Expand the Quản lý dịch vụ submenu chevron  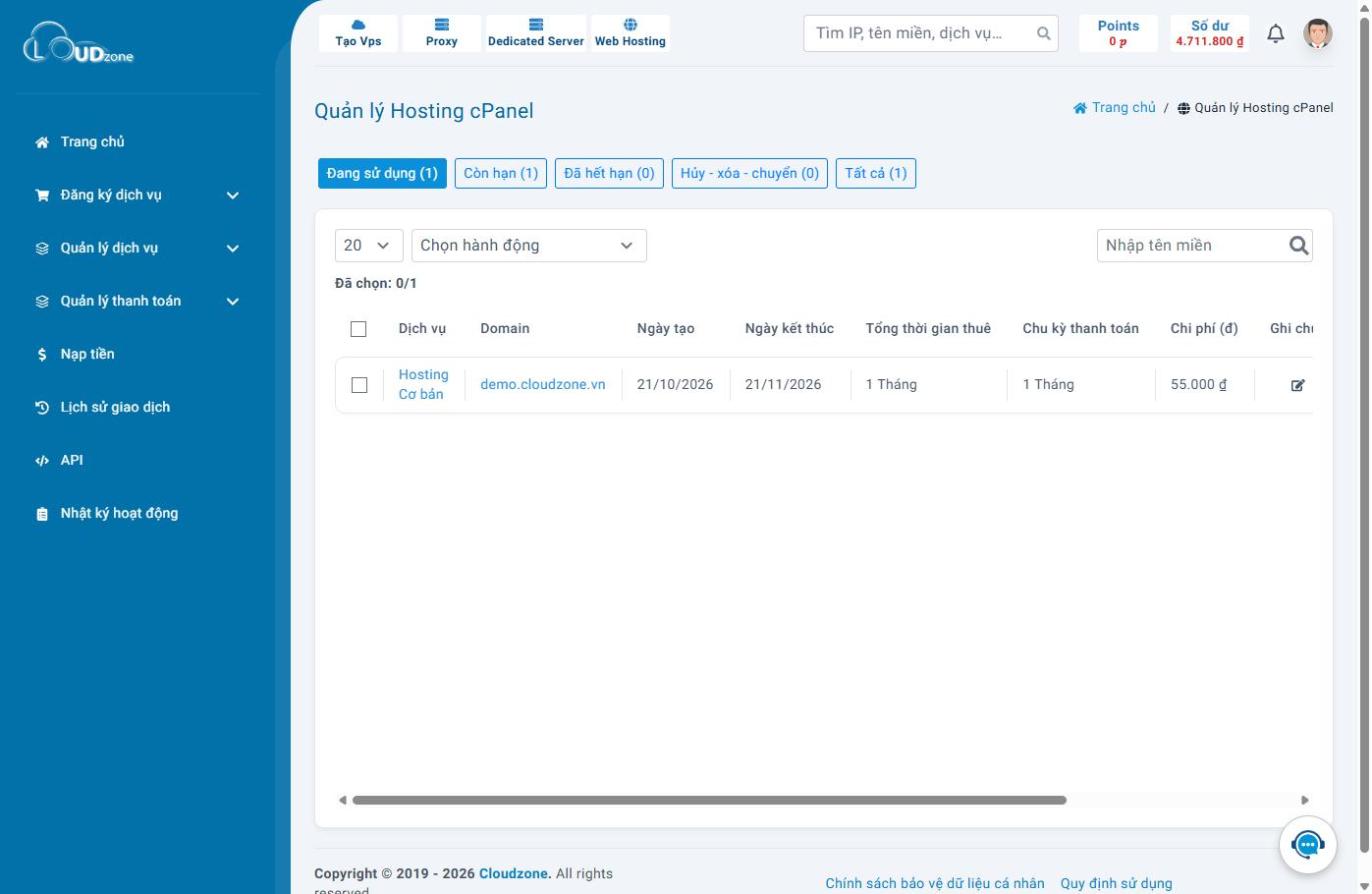pos(233,249)
